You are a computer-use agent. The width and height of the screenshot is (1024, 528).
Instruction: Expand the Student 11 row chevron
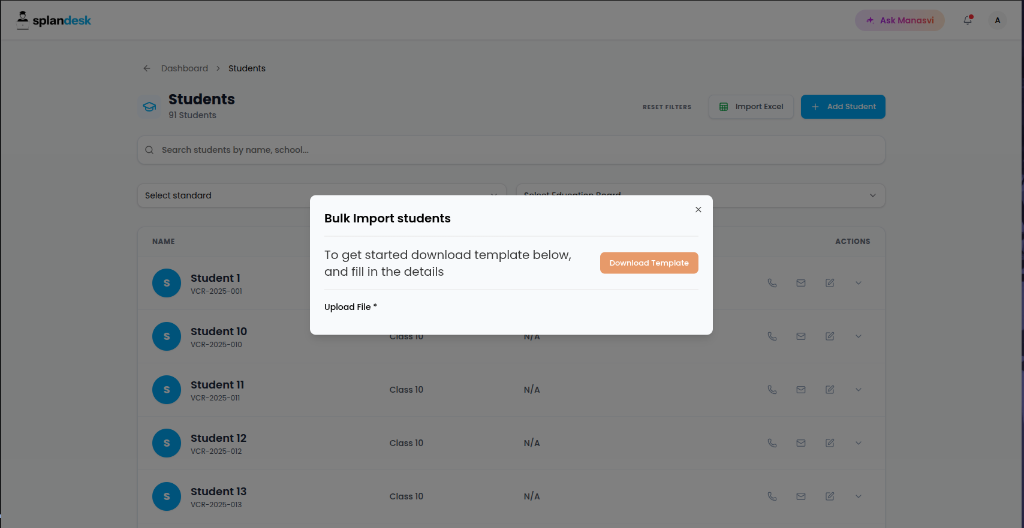tap(859, 389)
